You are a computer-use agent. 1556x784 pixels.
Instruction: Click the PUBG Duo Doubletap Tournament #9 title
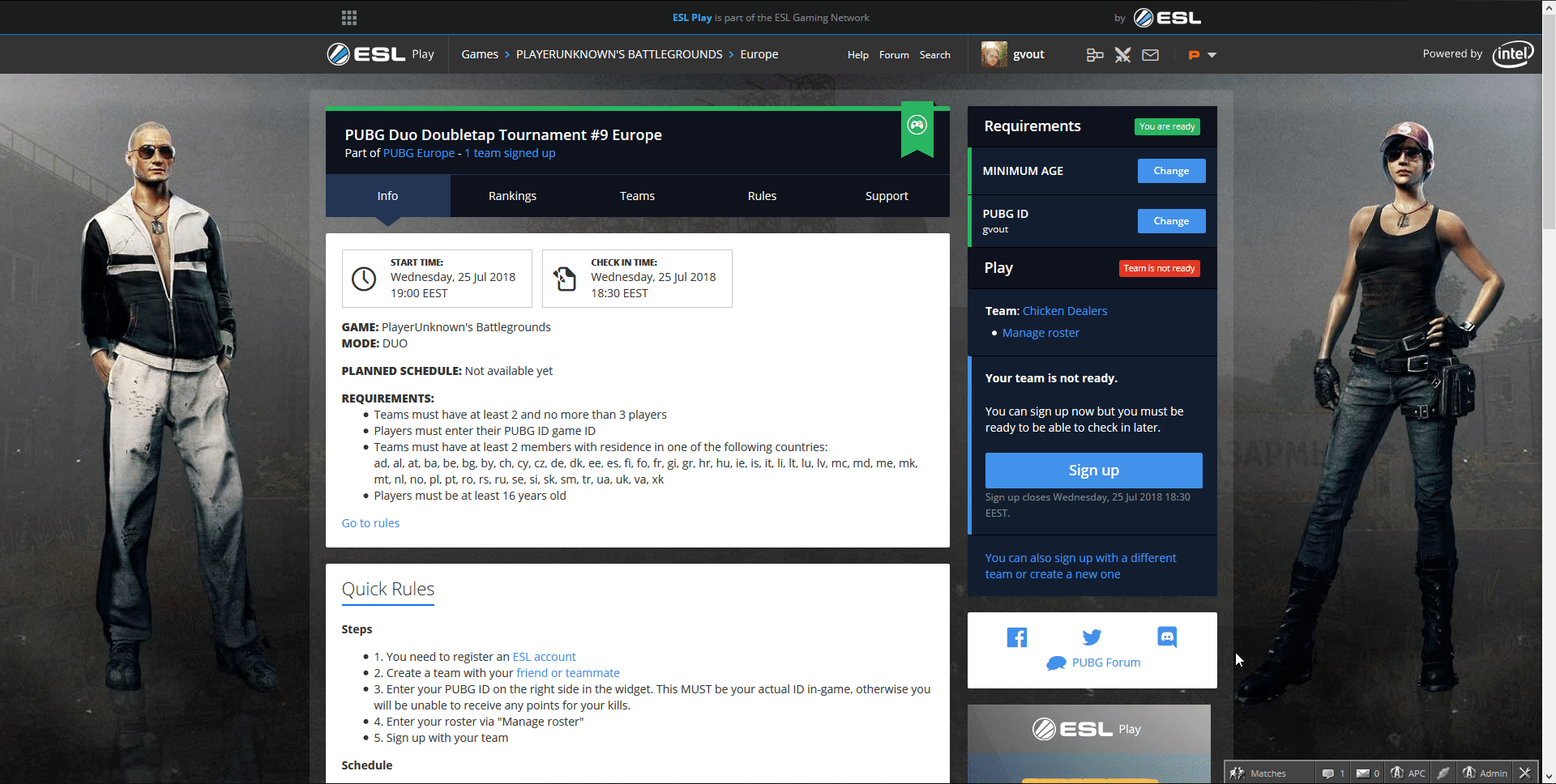(x=503, y=134)
